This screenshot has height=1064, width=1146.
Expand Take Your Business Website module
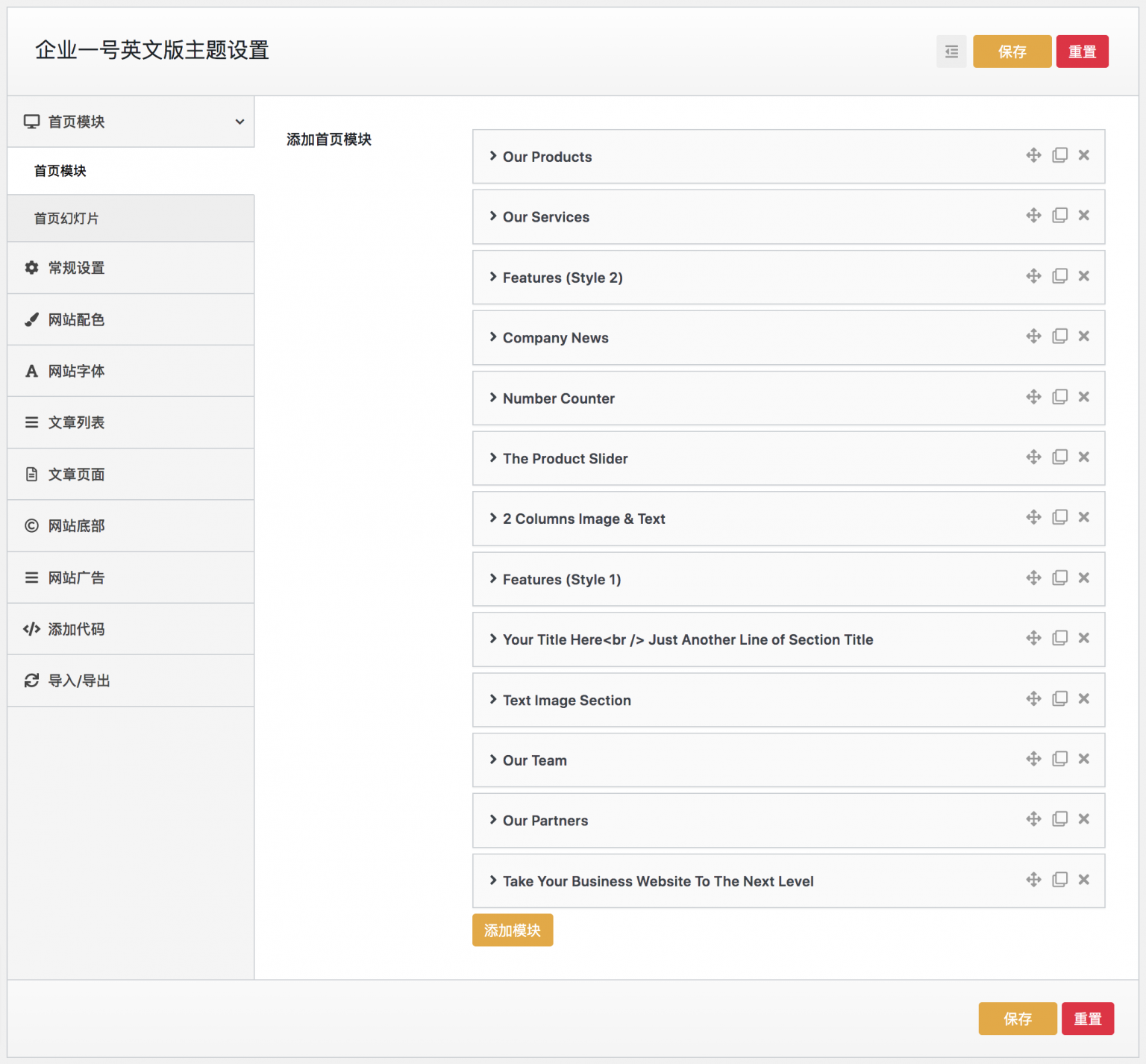tap(657, 881)
